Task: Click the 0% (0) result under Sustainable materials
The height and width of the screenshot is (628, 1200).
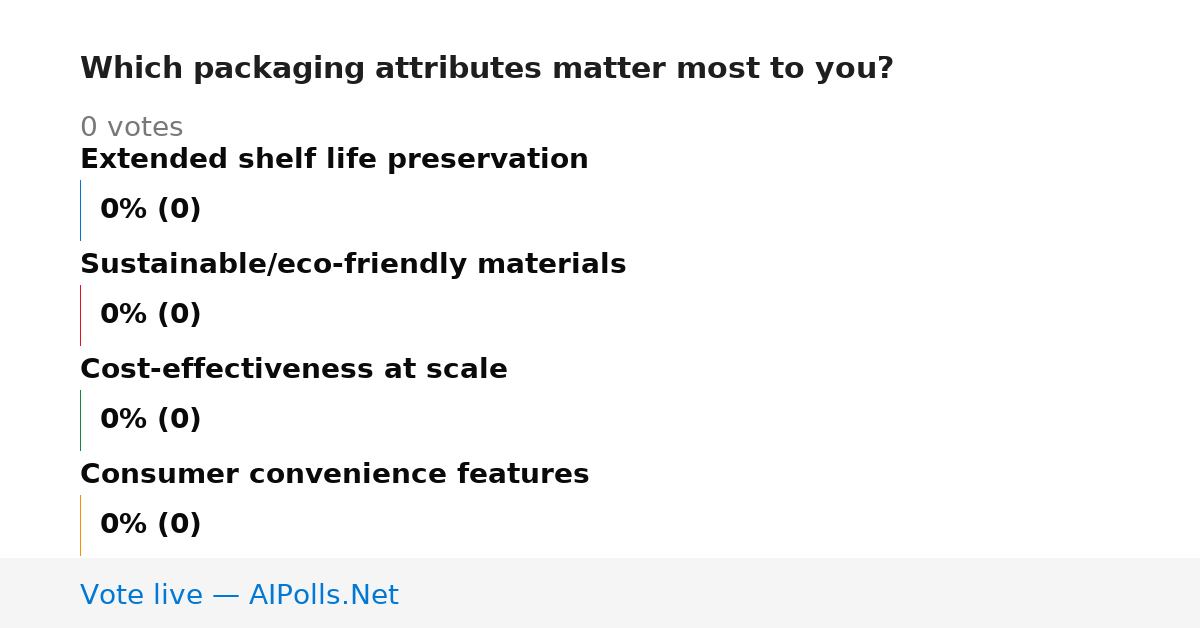Action: 150,315
